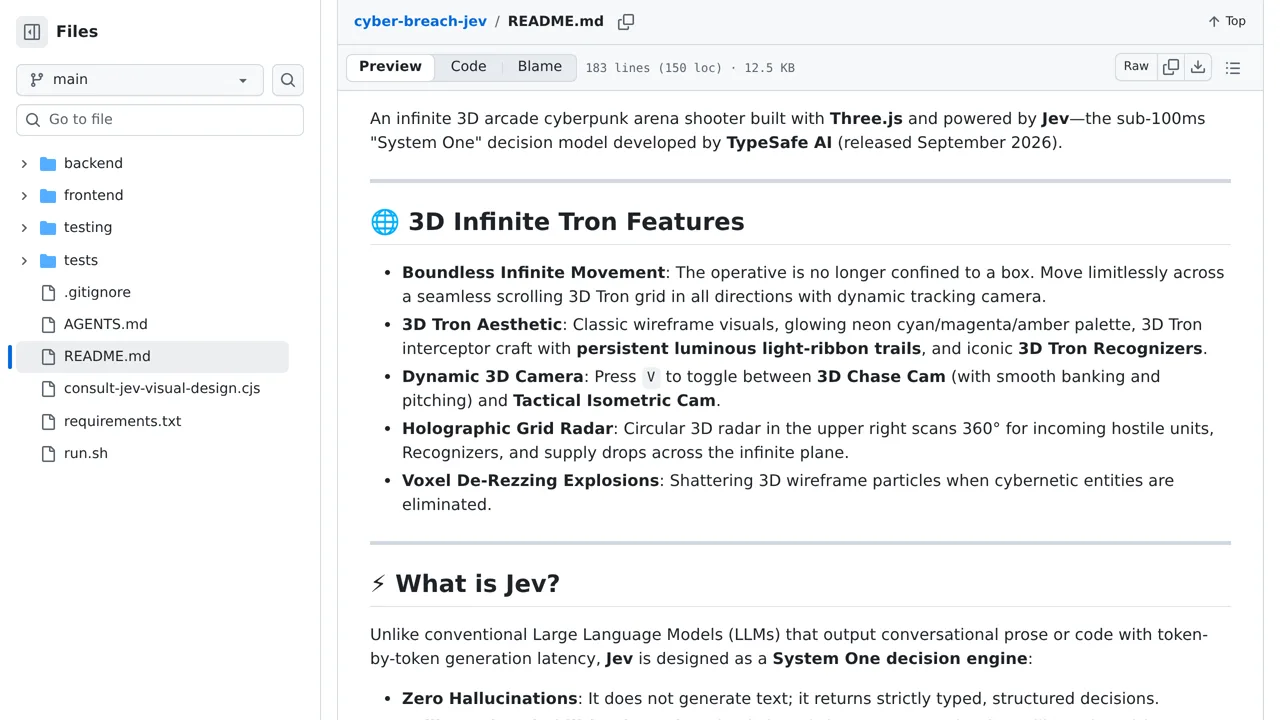The height and width of the screenshot is (720, 1280).
Task: Click the AGENTS.md file icon
Action: (x=48, y=325)
